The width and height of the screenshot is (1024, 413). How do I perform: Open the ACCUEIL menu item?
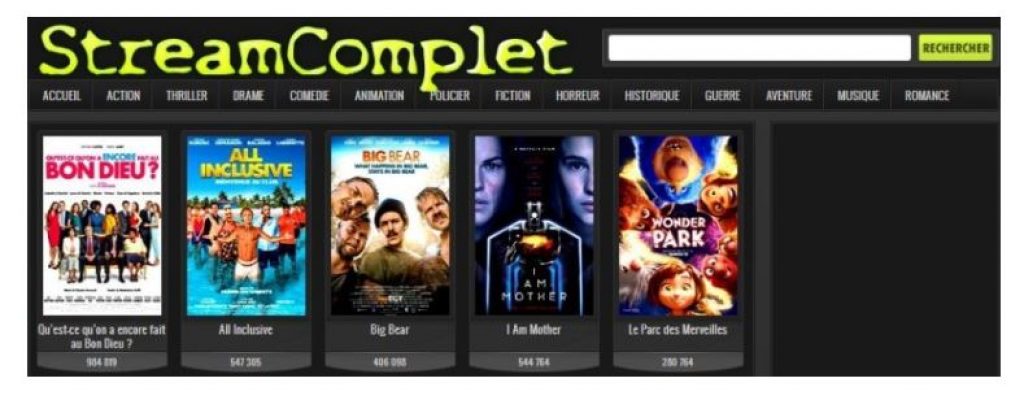pos(61,96)
